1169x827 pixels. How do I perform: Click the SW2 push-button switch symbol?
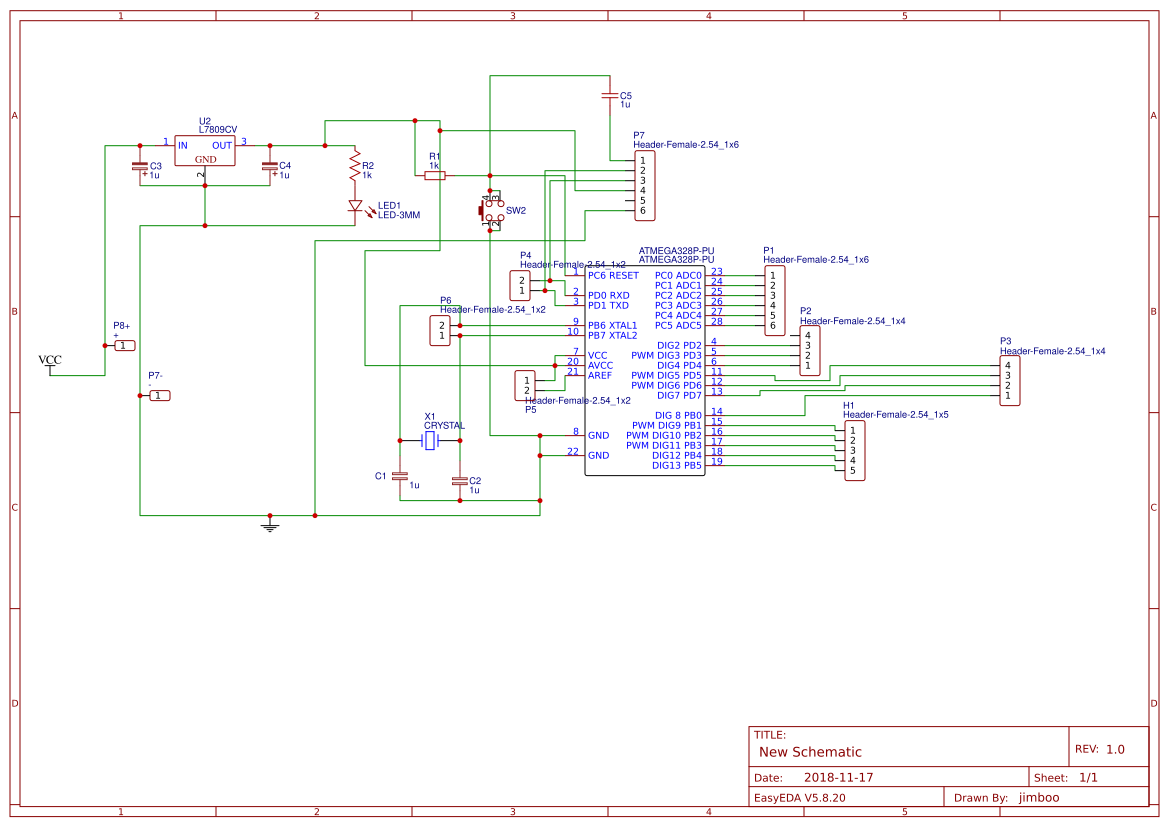(x=491, y=210)
